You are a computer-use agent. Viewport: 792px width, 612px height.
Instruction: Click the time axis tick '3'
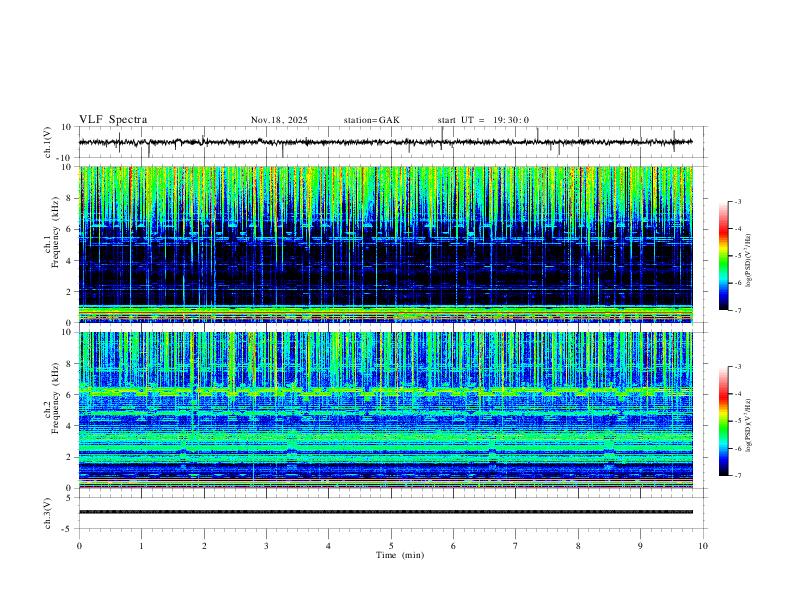tap(266, 546)
